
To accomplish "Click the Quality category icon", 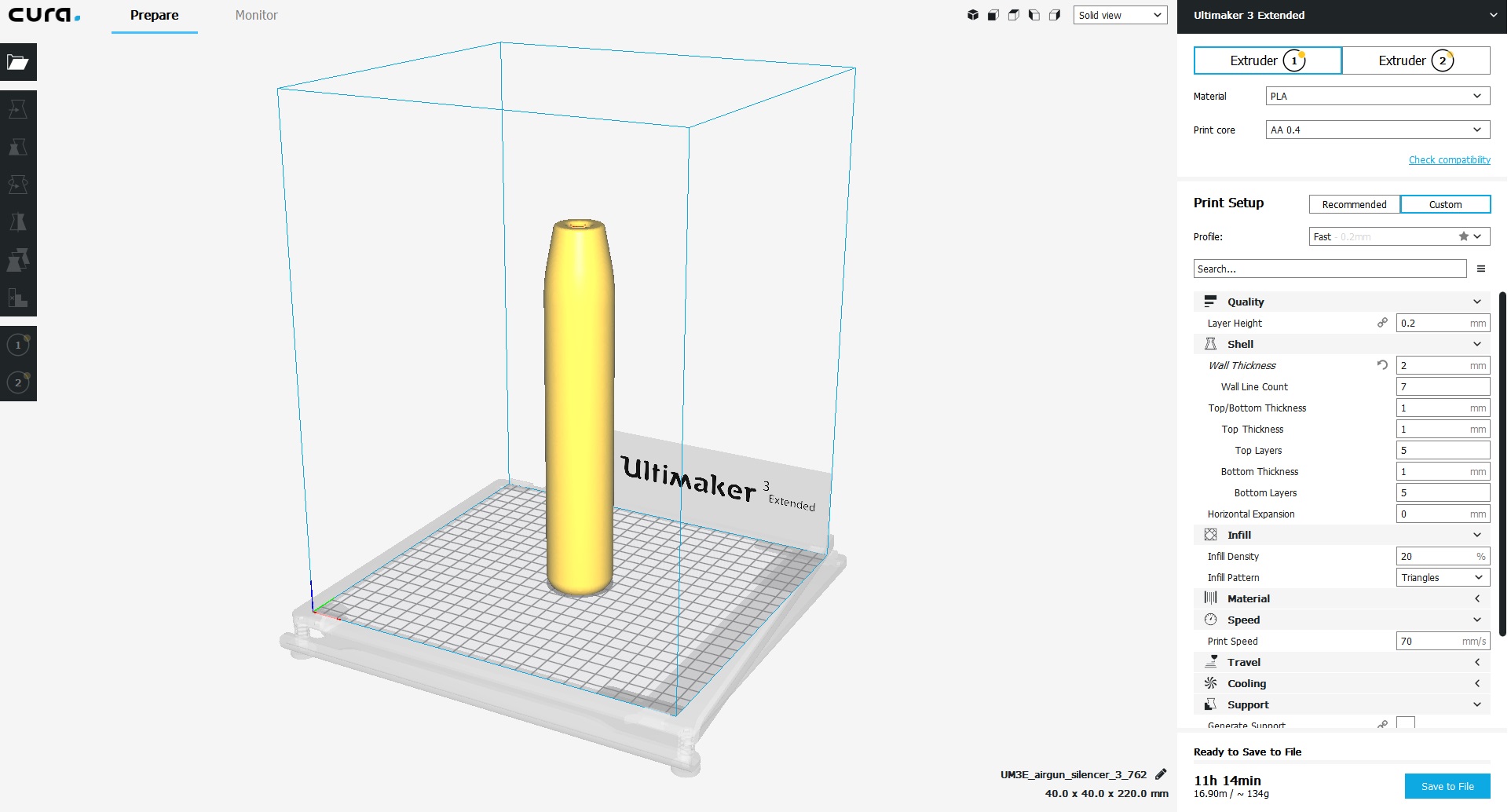I will pos(1210,302).
